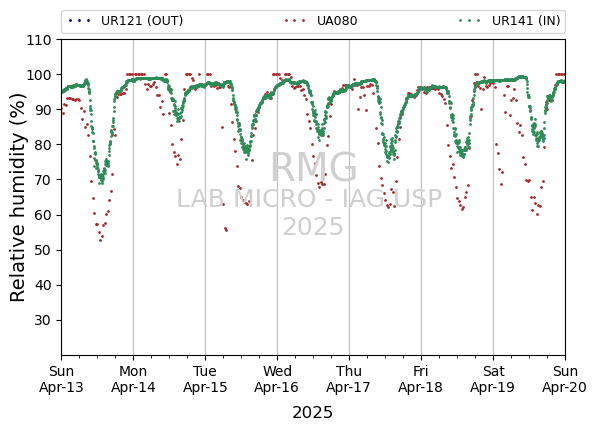
Task: Click the Sun Apr-20 axis label
Action: click(x=565, y=379)
